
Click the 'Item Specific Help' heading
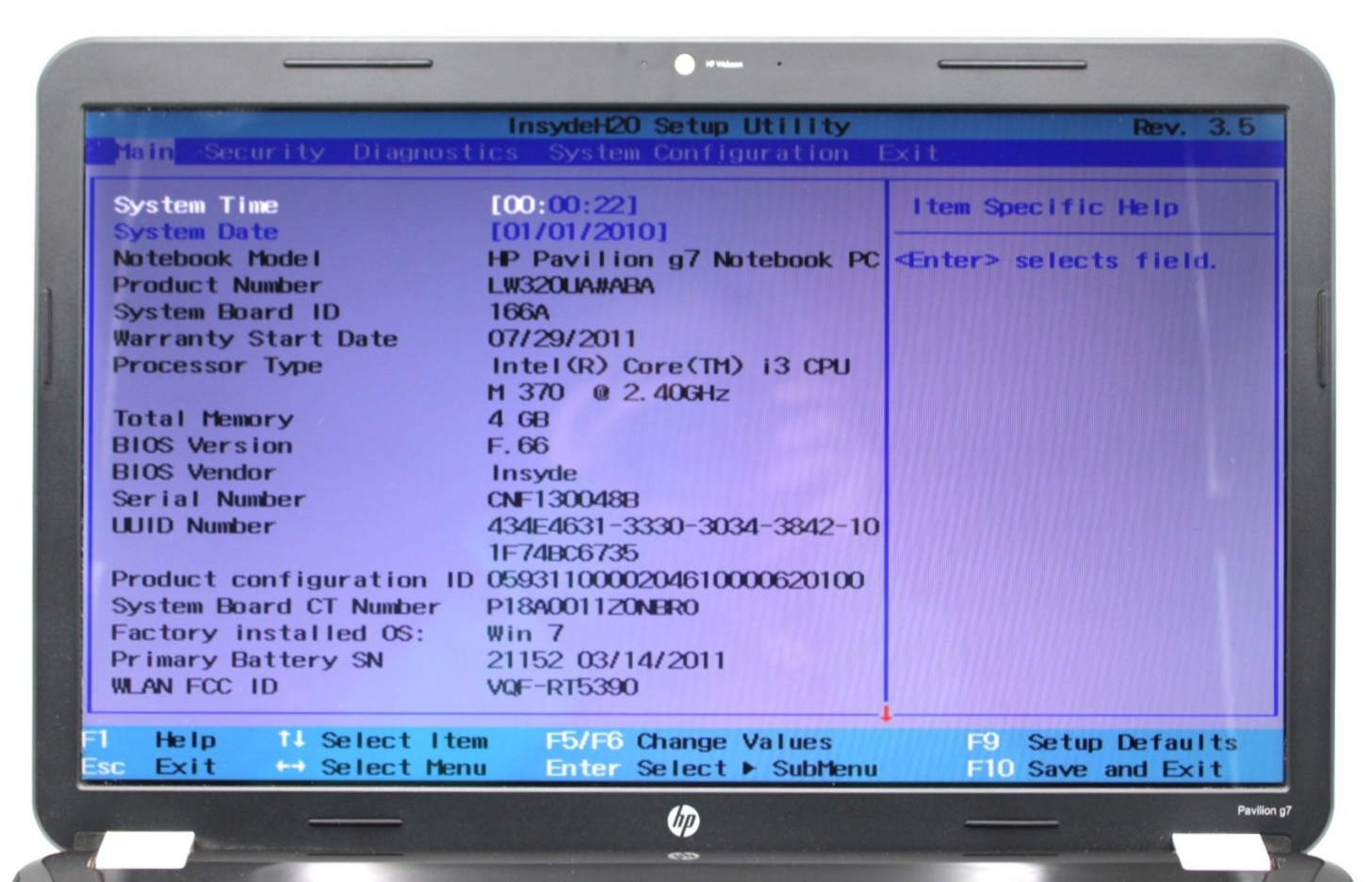tap(1045, 206)
